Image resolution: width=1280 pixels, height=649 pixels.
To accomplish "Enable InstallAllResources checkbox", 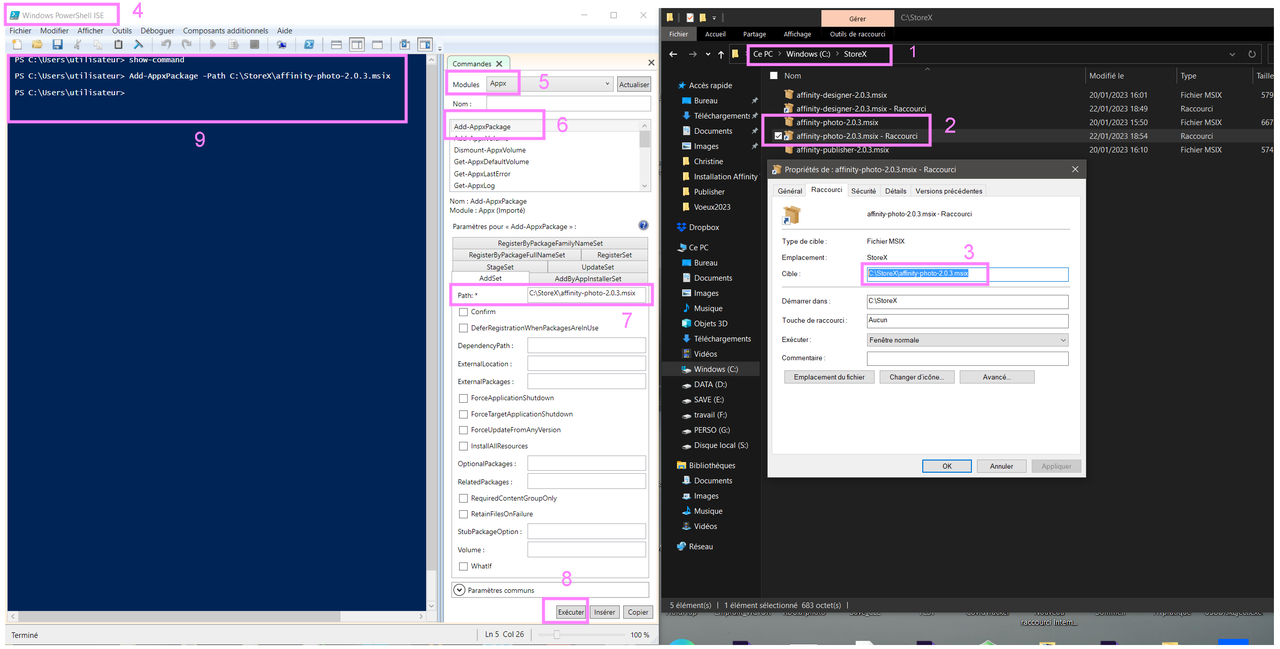I will pyautogui.click(x=464, y=446).
